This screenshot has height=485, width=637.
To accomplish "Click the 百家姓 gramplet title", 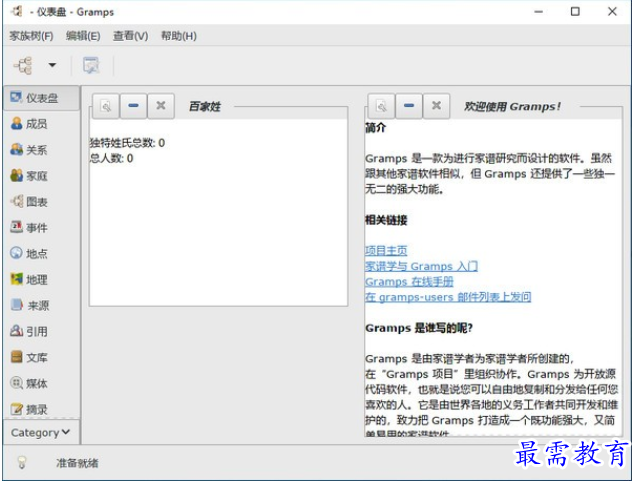I will click(x=205, y=107).
